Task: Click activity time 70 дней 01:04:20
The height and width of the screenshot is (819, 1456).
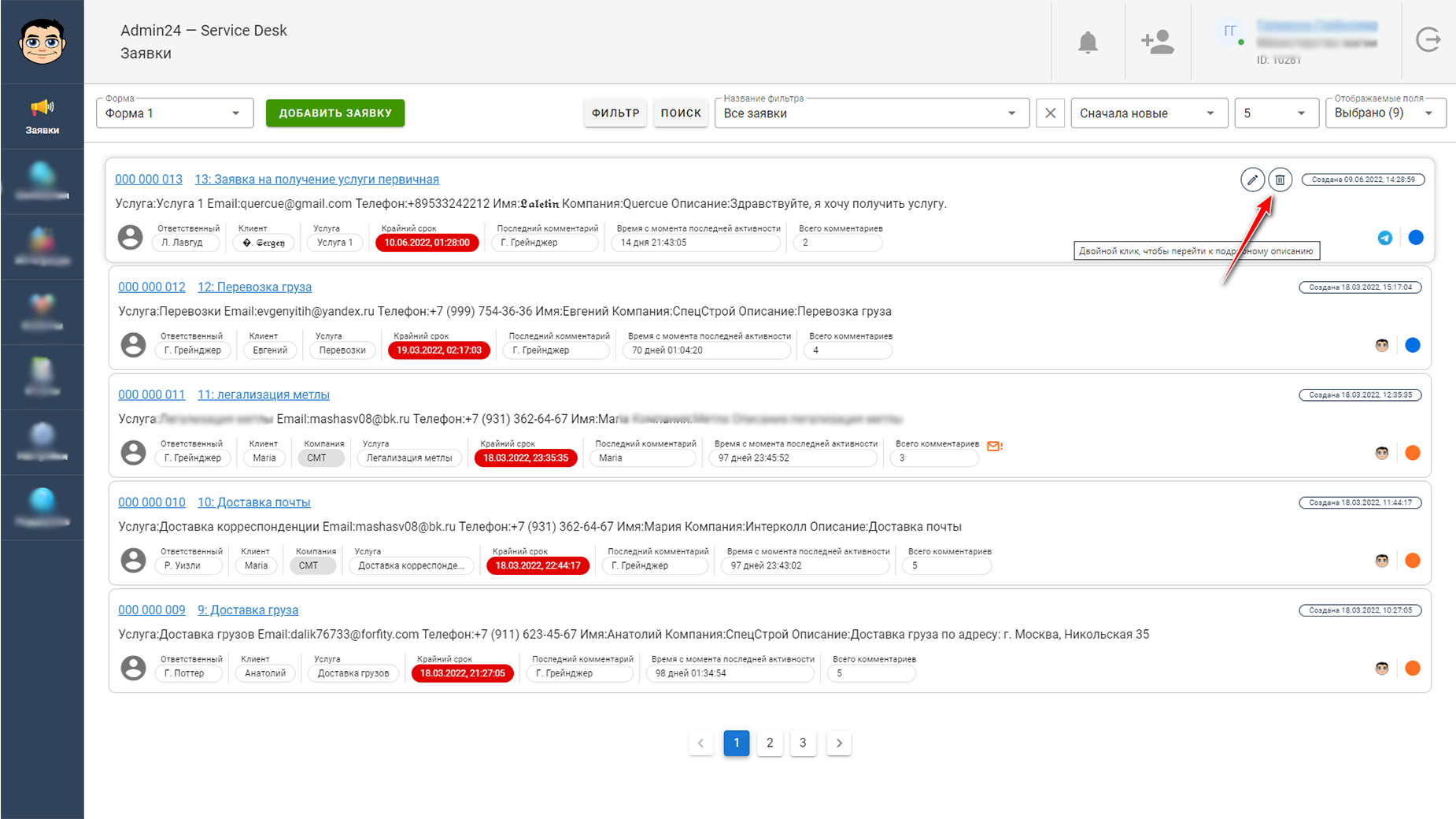Action: (706, 350)
